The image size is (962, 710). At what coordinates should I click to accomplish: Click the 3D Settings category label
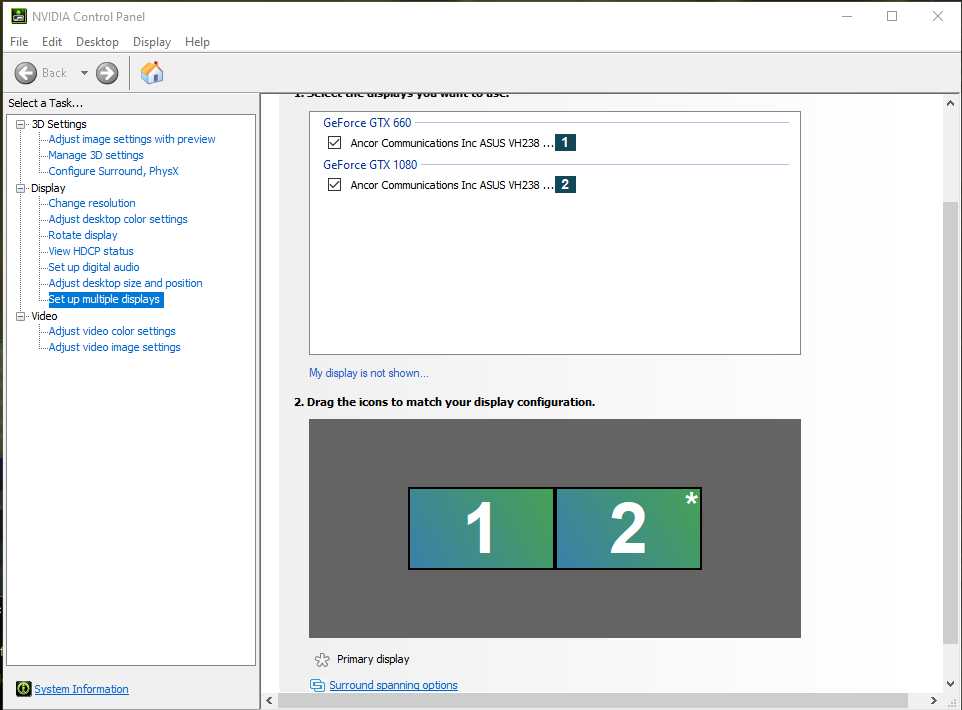click(x=59, y=124)
